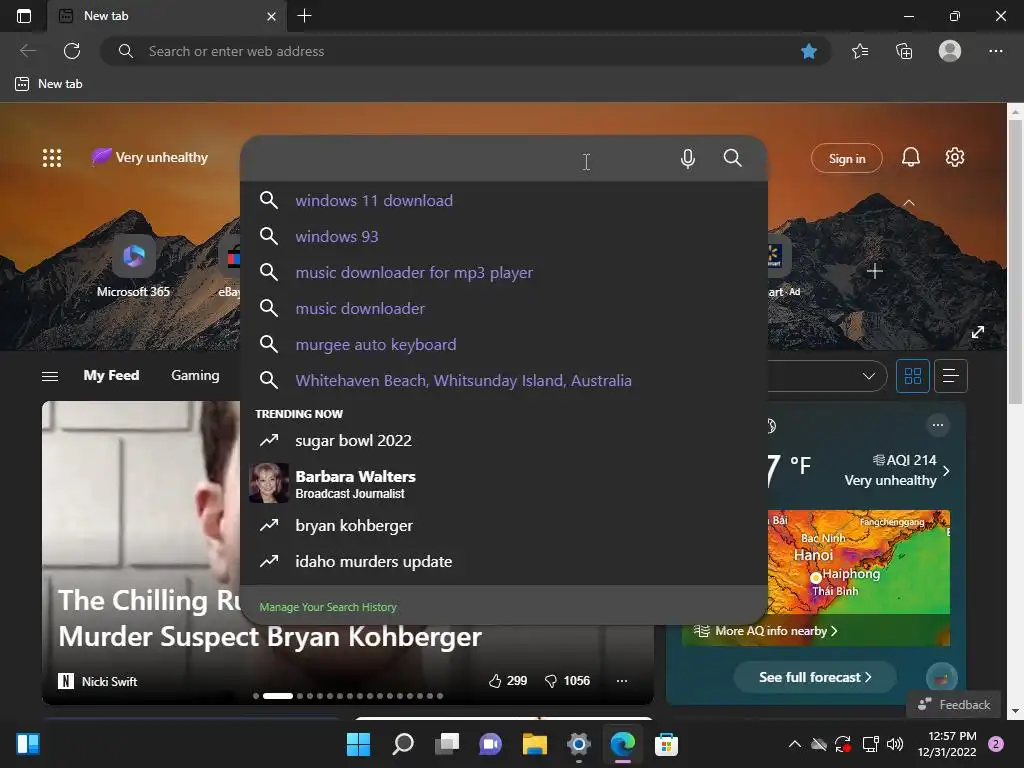Open weather card options menu

(938, 425)
